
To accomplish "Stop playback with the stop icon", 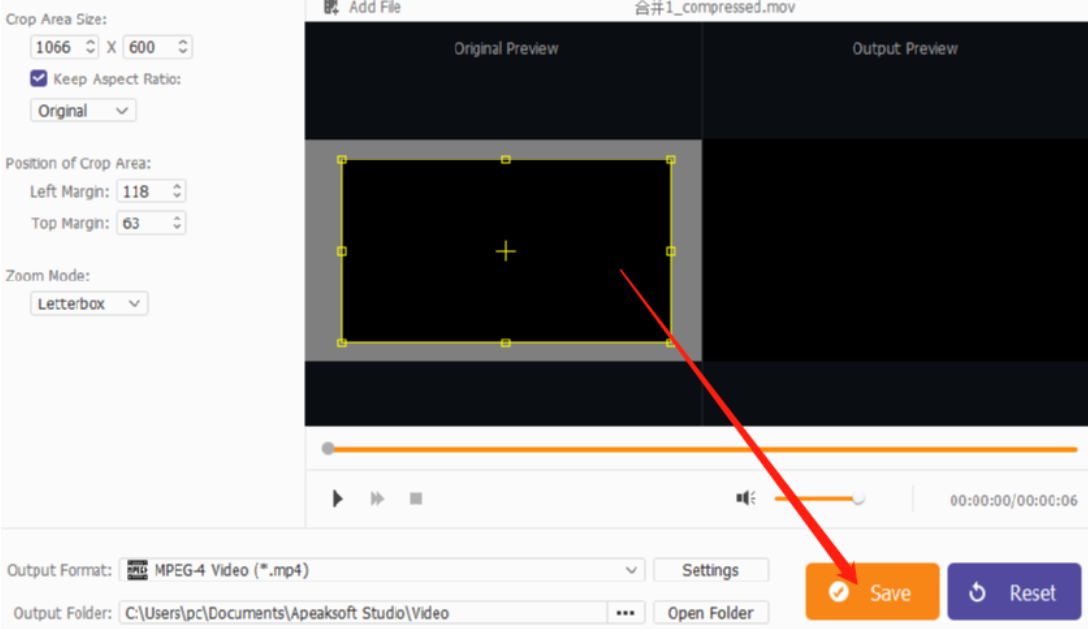I will 416,498.
